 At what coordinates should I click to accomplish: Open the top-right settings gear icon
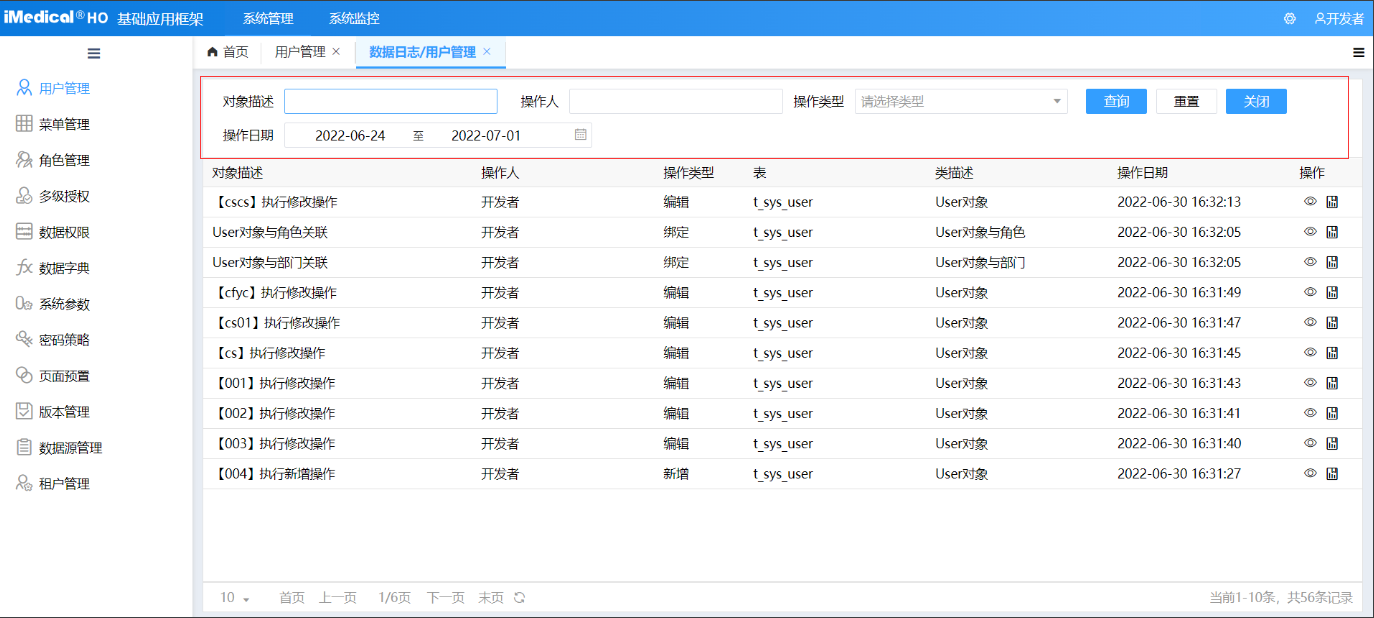point(1290,18)
